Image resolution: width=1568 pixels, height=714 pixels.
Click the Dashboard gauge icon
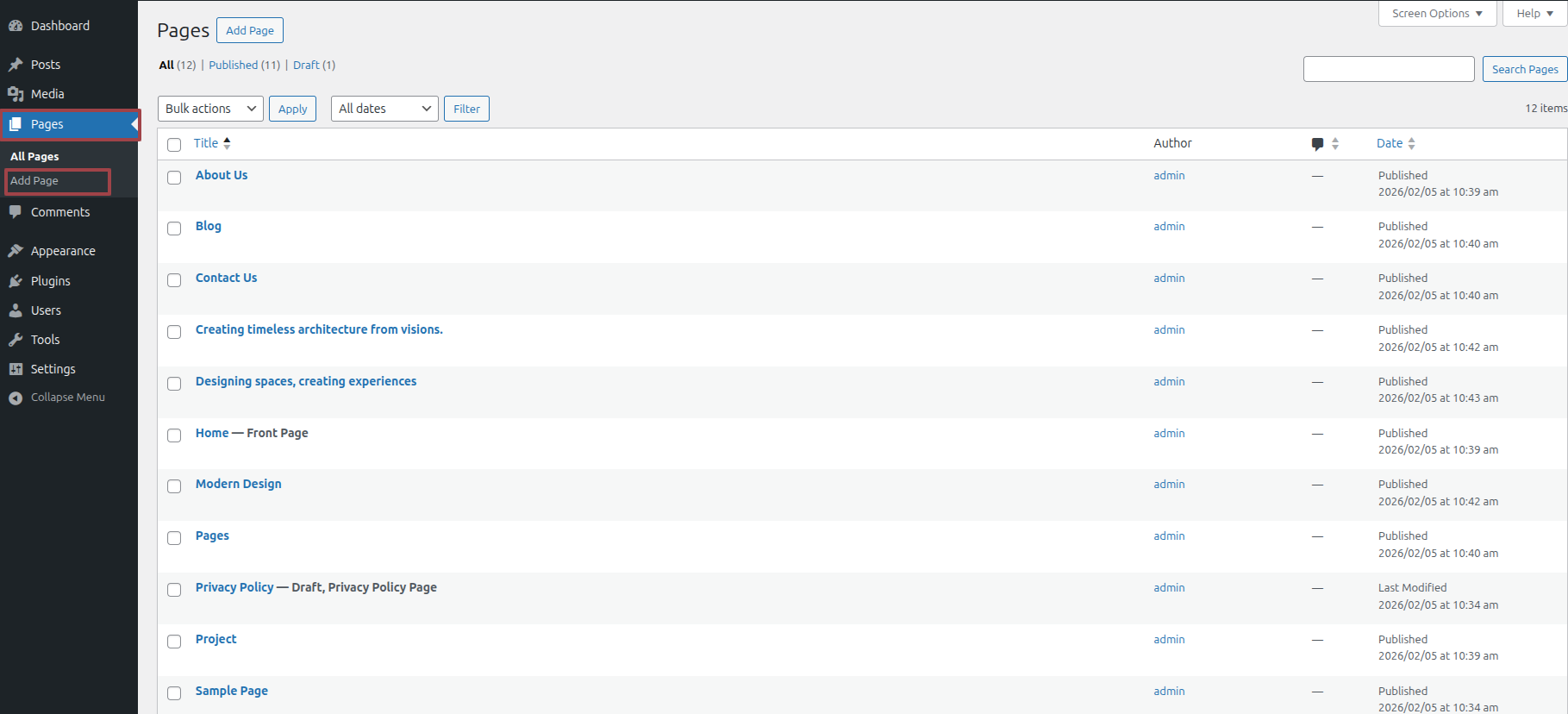(x=16, y=26)
